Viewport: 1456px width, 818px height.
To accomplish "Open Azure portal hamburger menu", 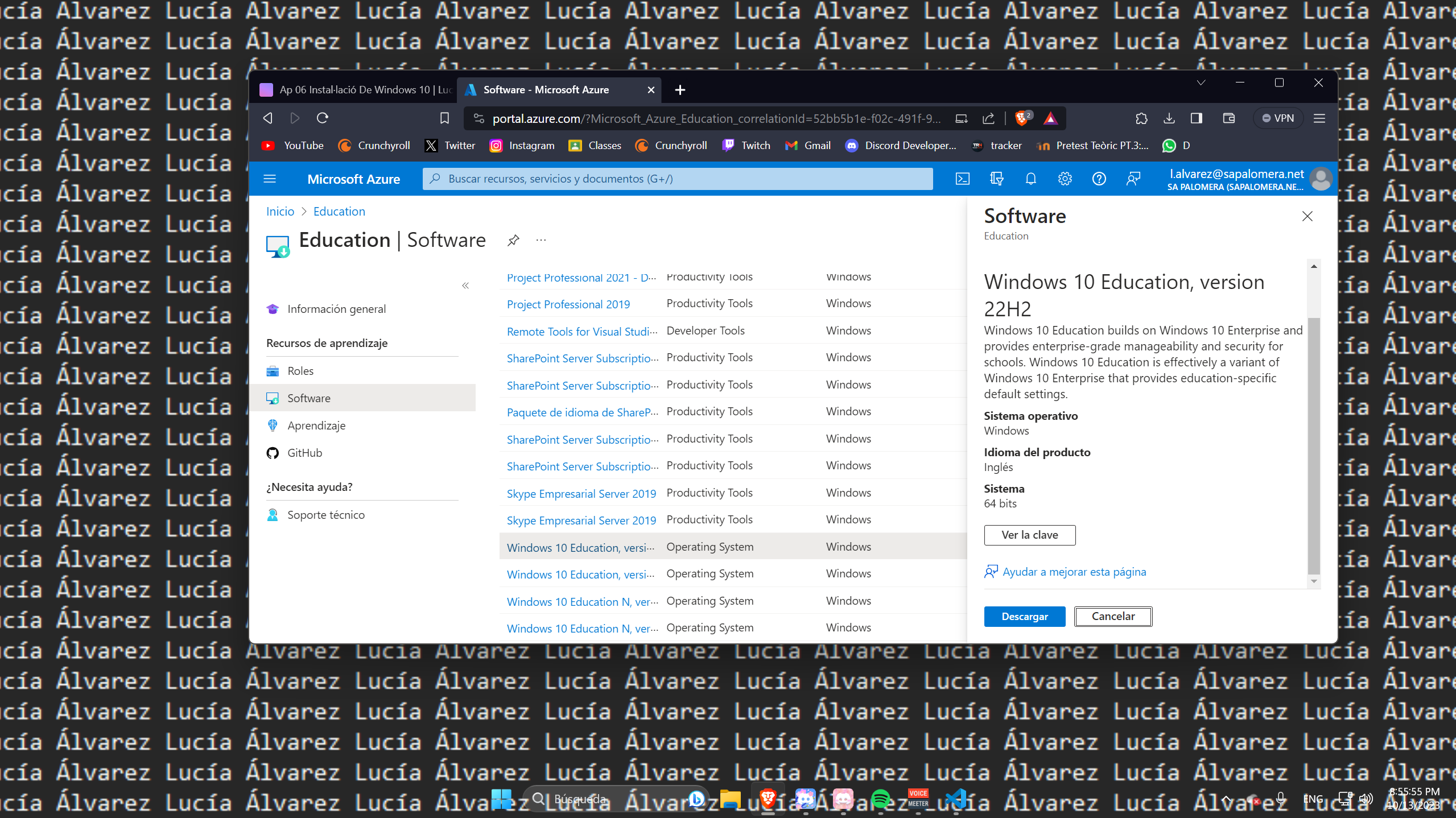I will pos(270,179).
